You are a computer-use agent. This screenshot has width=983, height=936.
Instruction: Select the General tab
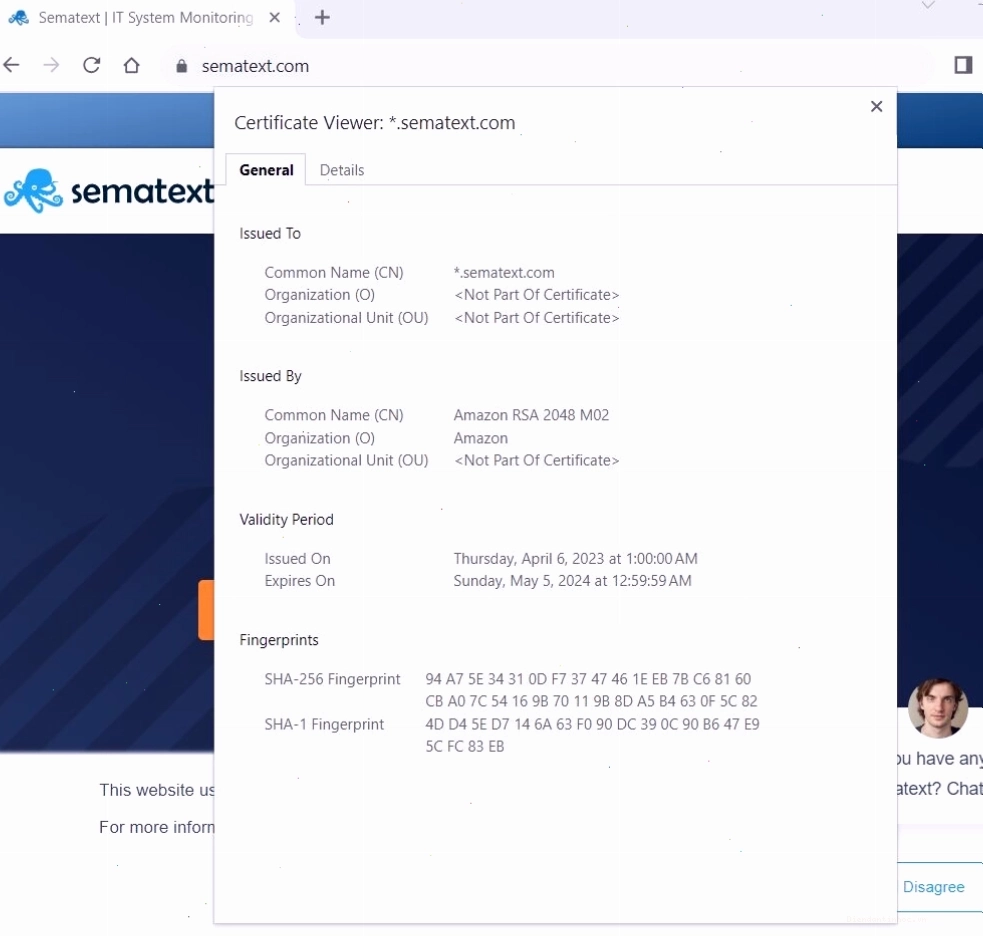coord(266,170)
